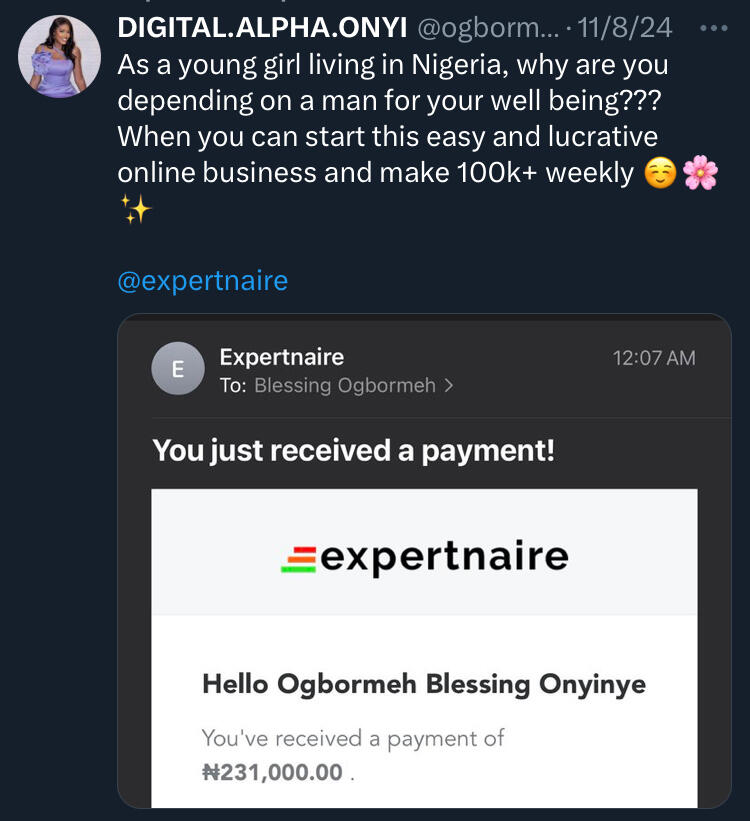Click the ₦231,000.00 payment amount
Screen dimensions: 750x821
[x=272, y=772]
